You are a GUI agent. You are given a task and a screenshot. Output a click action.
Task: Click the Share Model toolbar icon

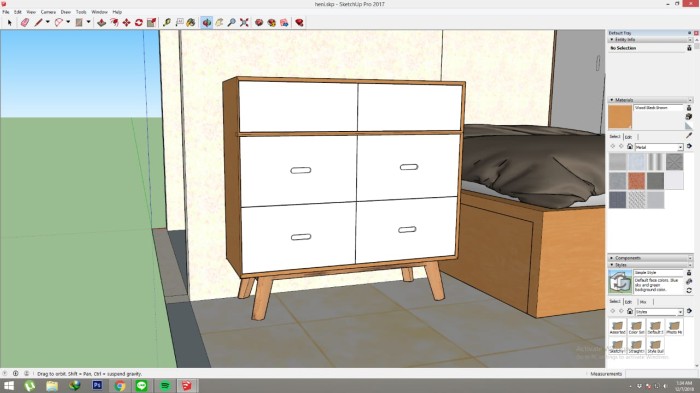point(271,22)
